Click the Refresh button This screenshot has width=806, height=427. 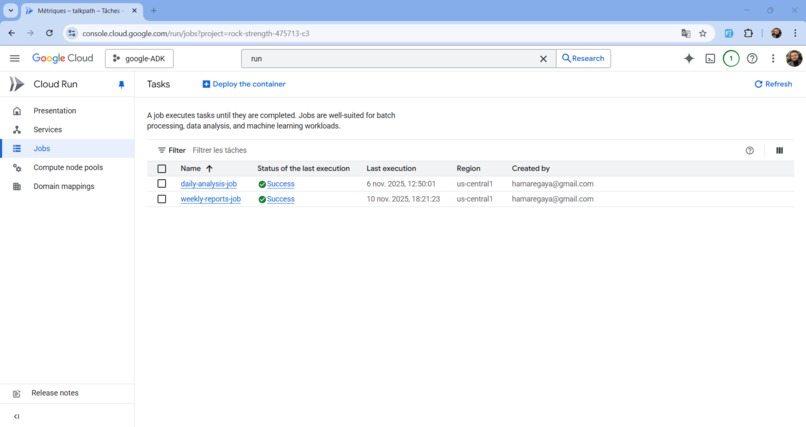pyautogui.click(x=773, y=84)
